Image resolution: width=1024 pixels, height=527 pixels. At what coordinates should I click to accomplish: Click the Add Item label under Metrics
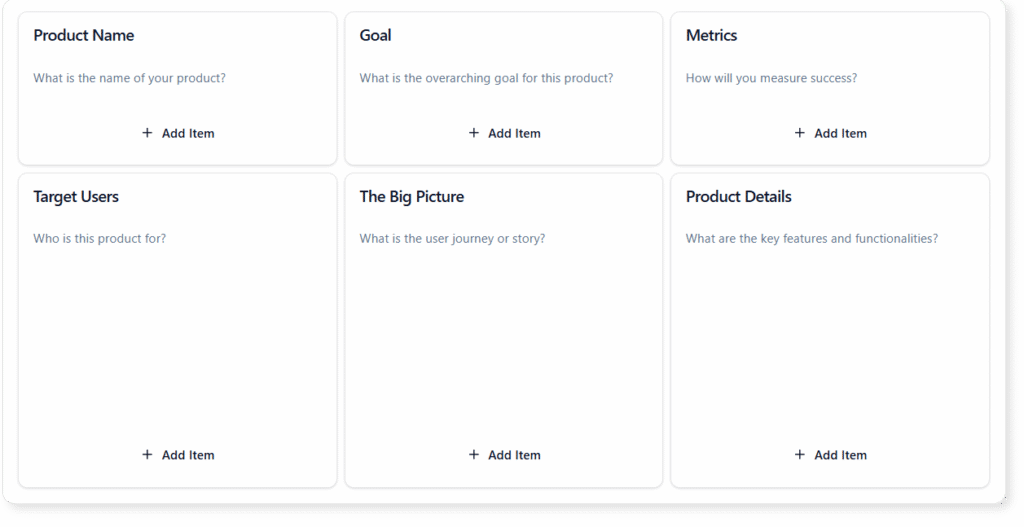tap(840, 133)
